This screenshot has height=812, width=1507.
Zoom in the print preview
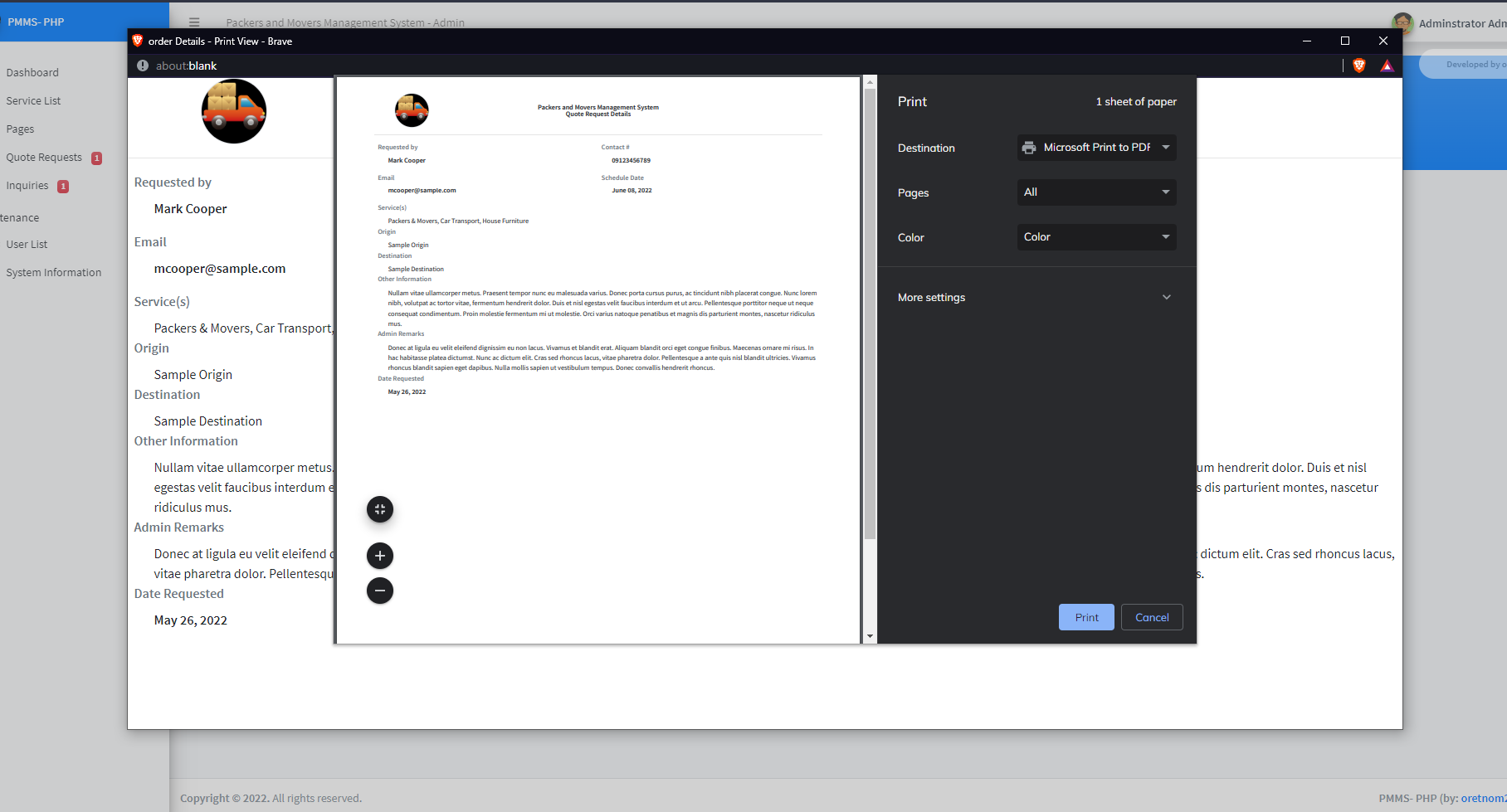point(380,556)
